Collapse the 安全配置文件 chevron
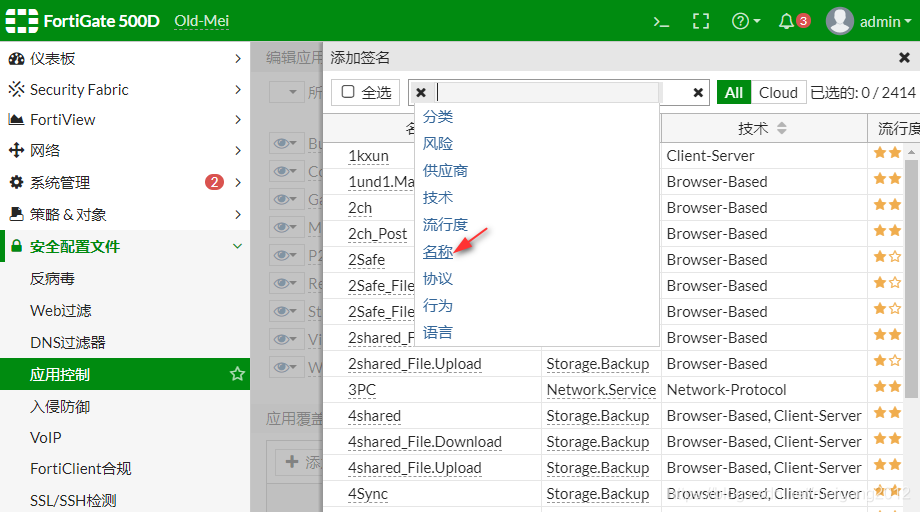 pyautogui.click(x=238, y=246)
